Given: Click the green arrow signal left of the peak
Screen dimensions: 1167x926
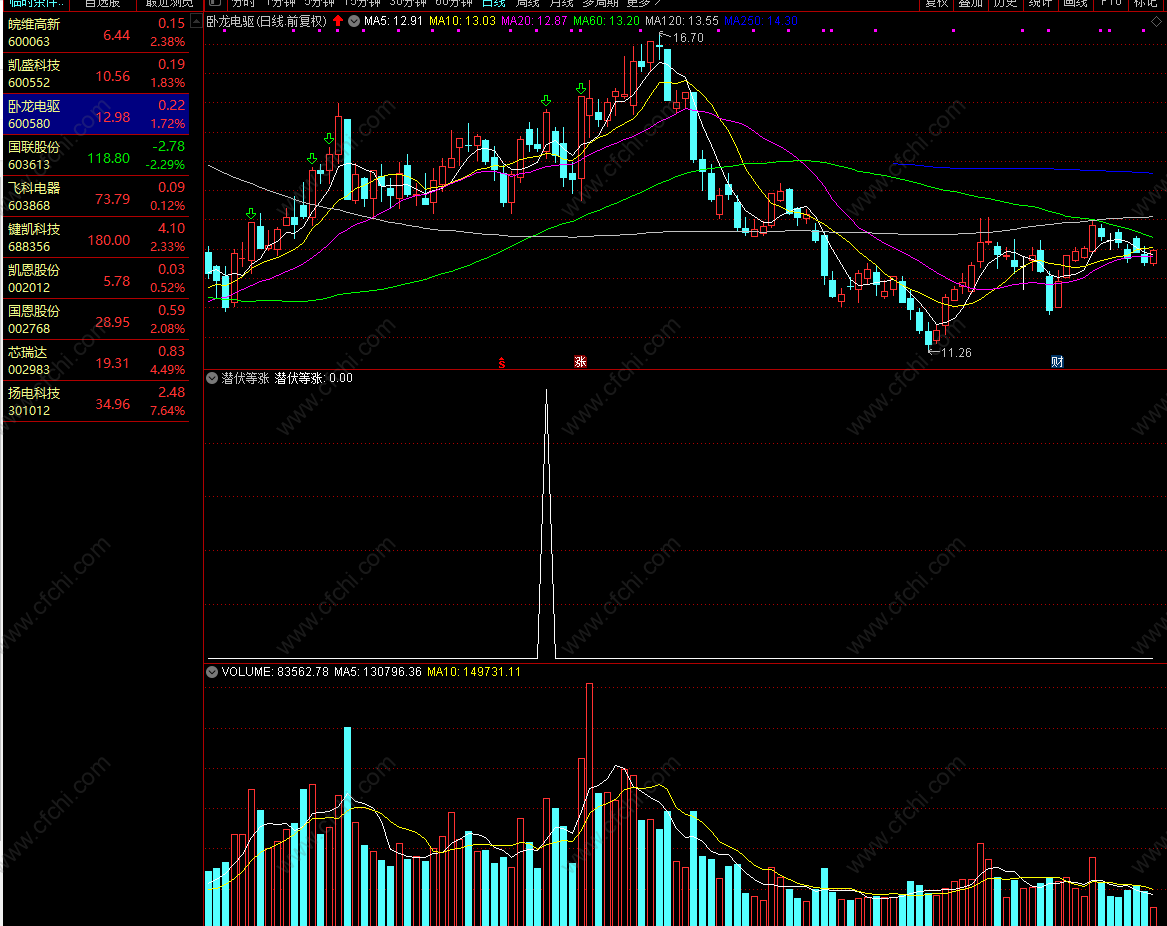Looking at the screenshot, I should (x=546, y=100).
